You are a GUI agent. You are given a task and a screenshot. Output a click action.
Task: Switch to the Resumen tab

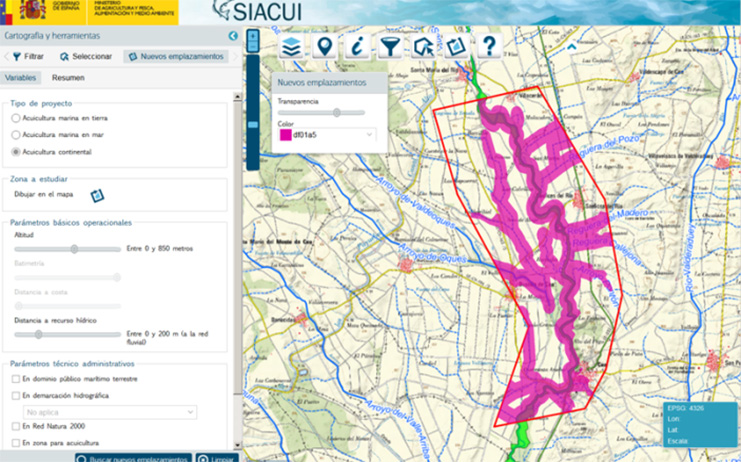click(68, 78)
